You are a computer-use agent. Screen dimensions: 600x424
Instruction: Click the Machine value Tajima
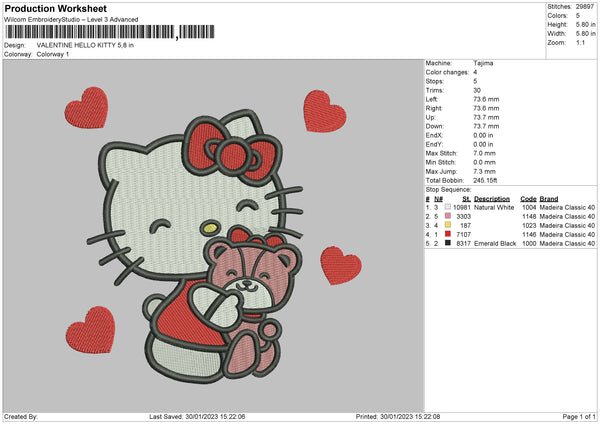(483, 63)
